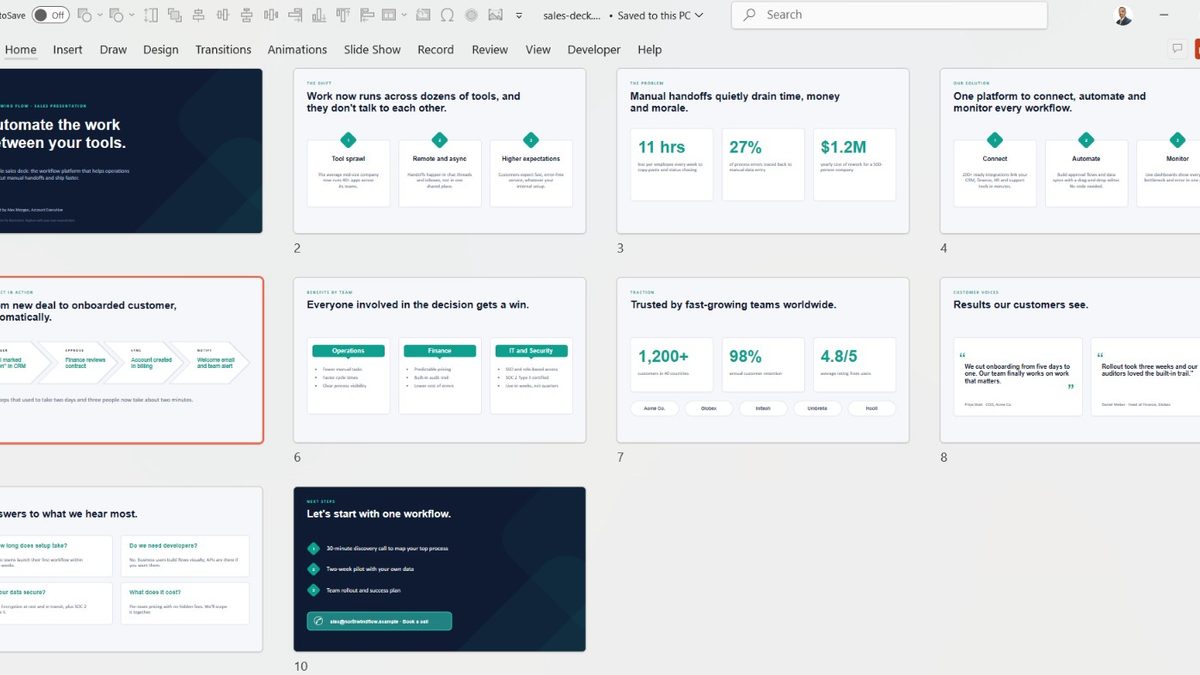Click slide number 6 label
Viewport: 1200px width, 675px height.
click(297, 457)
